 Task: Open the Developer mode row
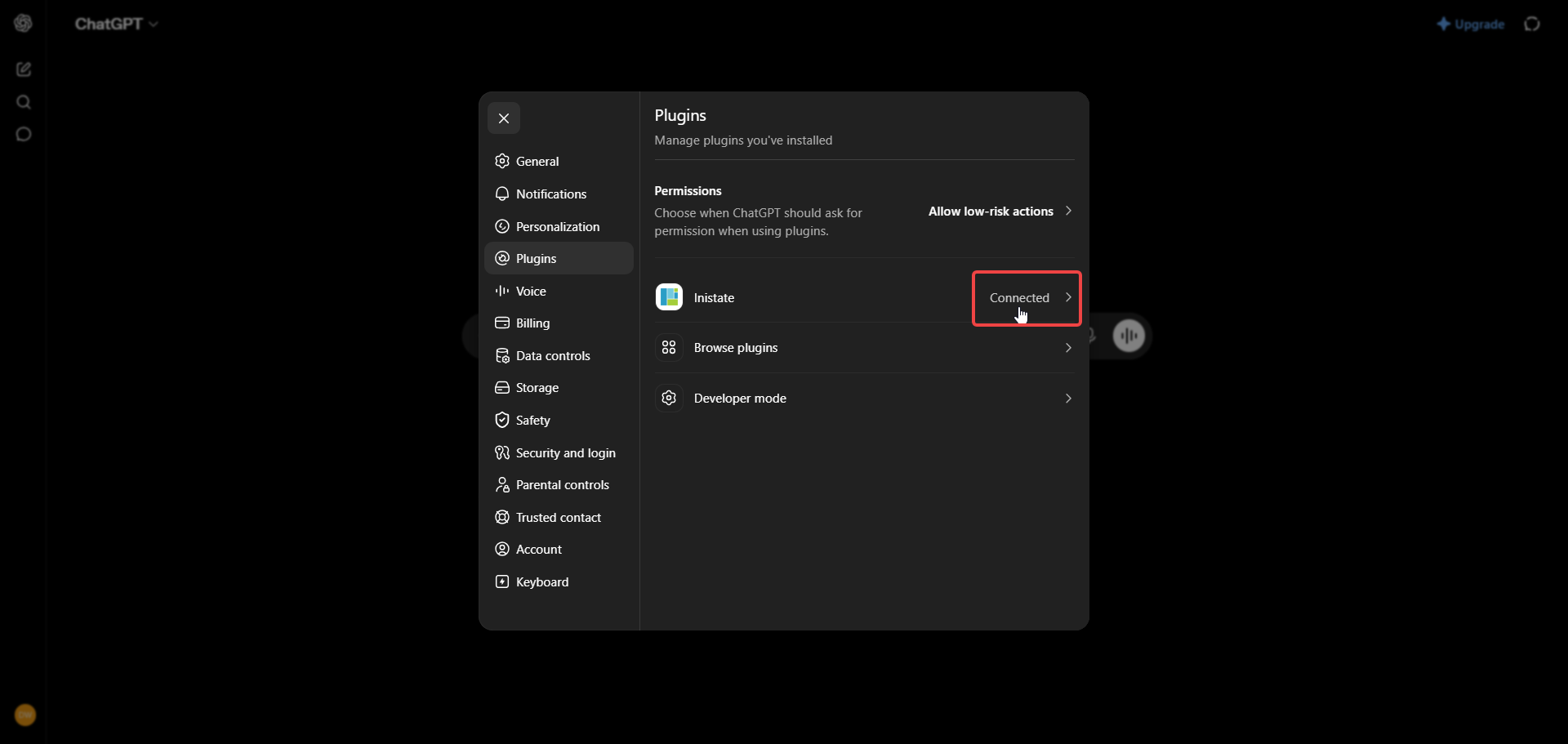click(864, 399)
